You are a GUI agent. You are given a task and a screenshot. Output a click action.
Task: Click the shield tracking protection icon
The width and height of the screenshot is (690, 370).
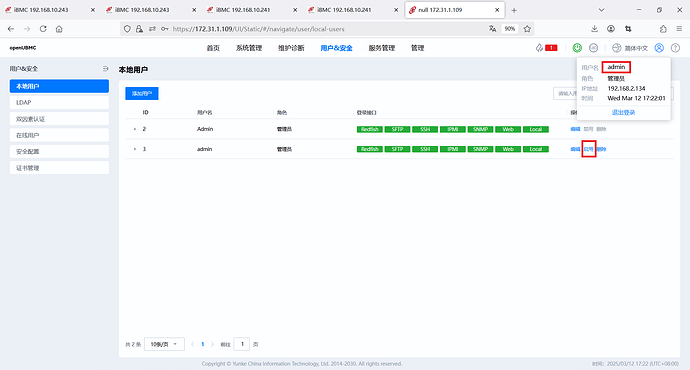click(127, 29)
